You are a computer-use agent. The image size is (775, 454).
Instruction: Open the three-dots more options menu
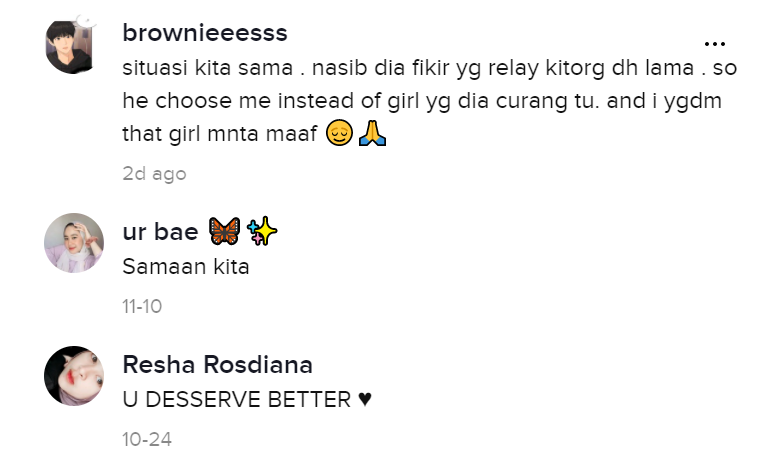[x=714, y=44]
